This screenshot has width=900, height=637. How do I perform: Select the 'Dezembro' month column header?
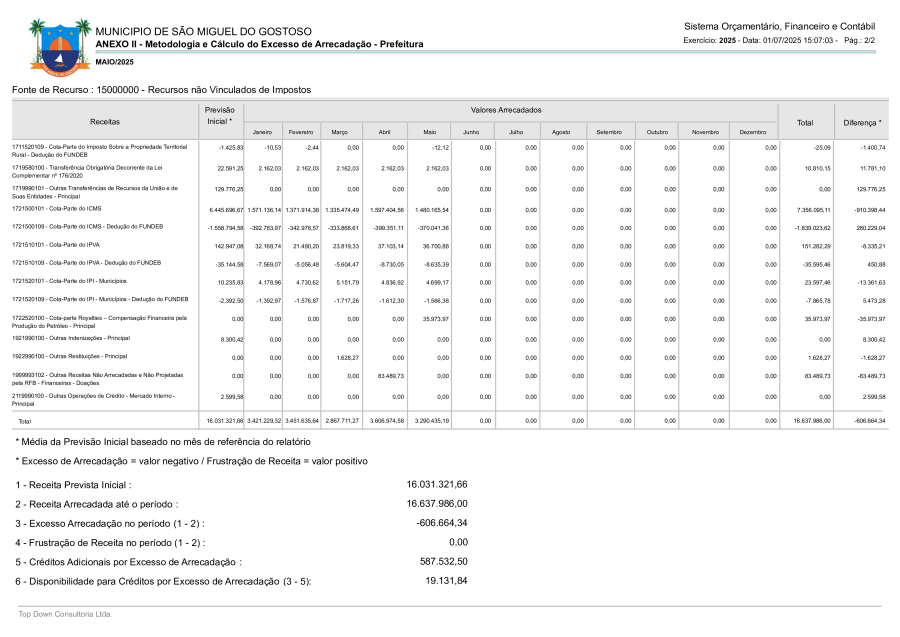(753, 132)
